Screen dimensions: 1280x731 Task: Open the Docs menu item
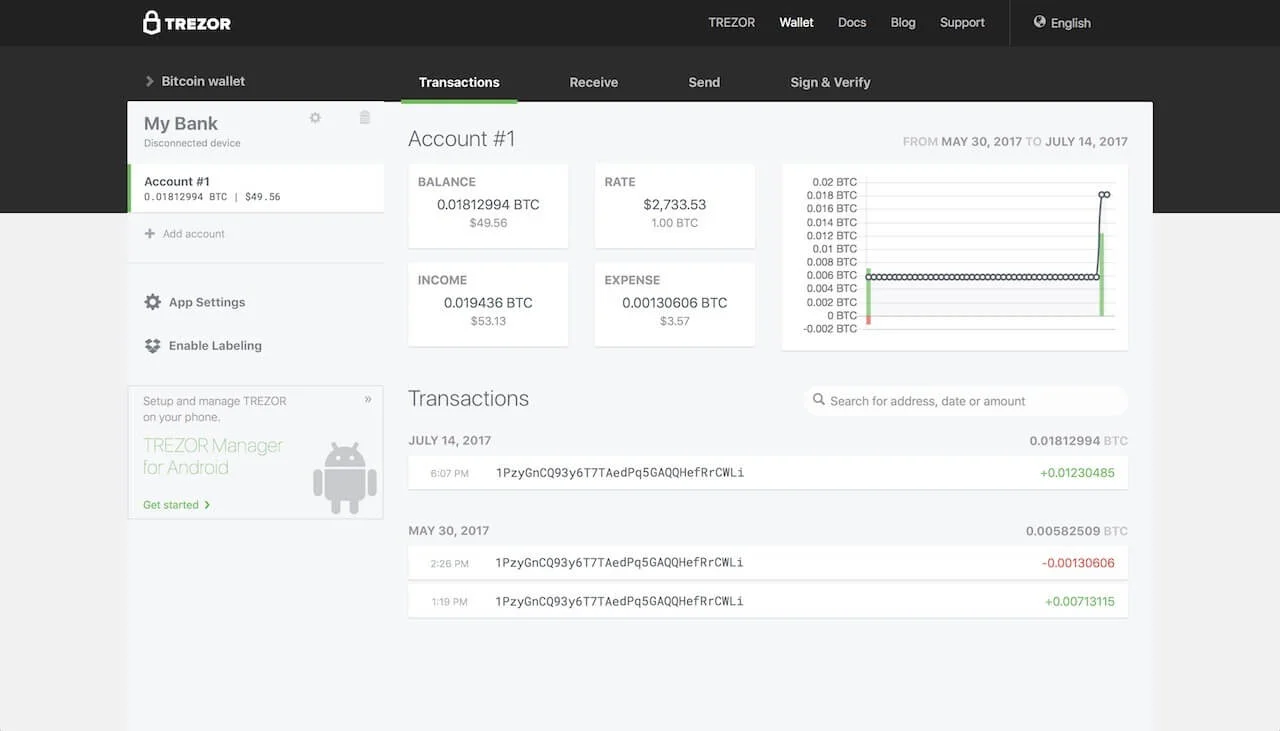852,22
